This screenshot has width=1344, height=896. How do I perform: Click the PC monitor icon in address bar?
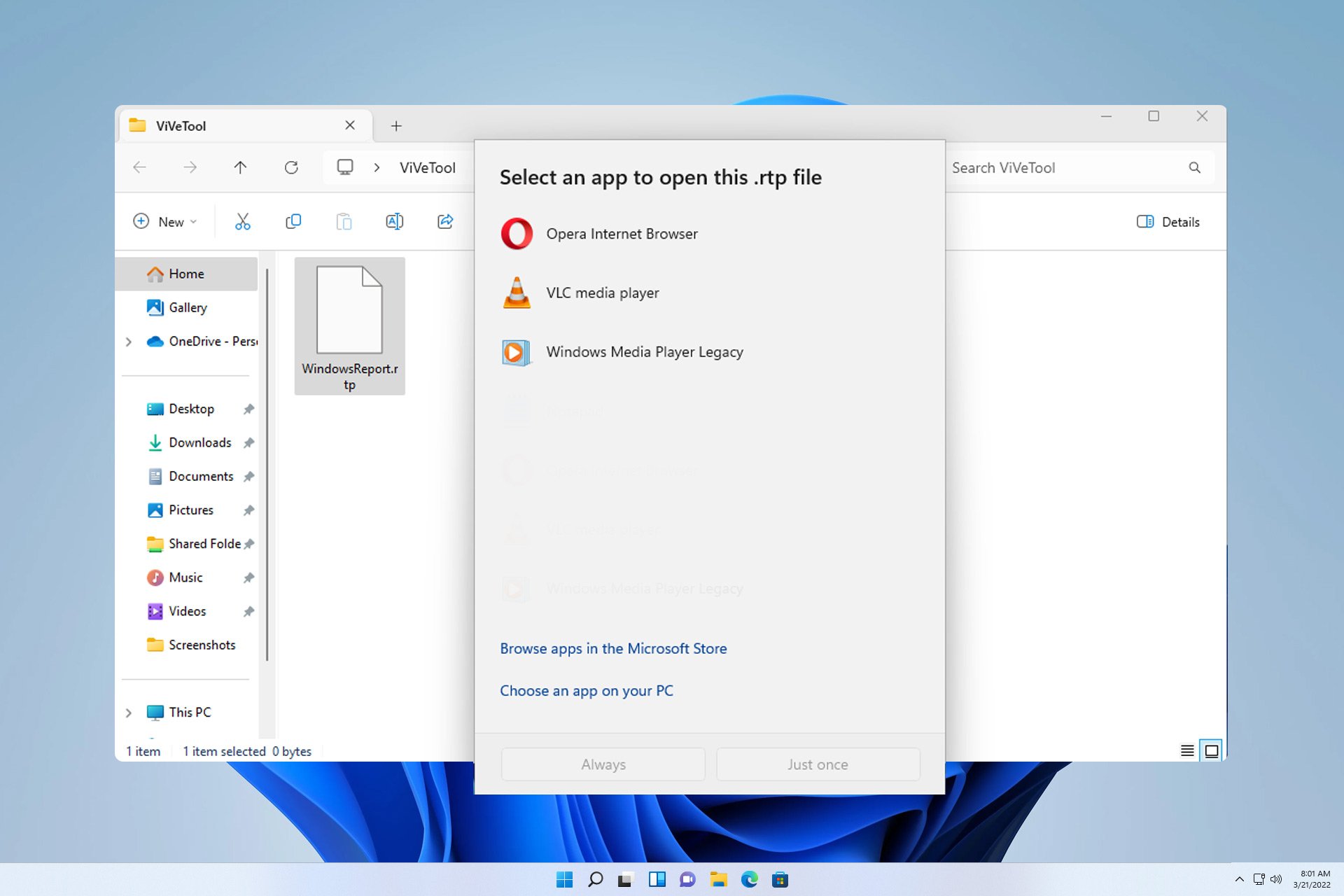(345, 167)
